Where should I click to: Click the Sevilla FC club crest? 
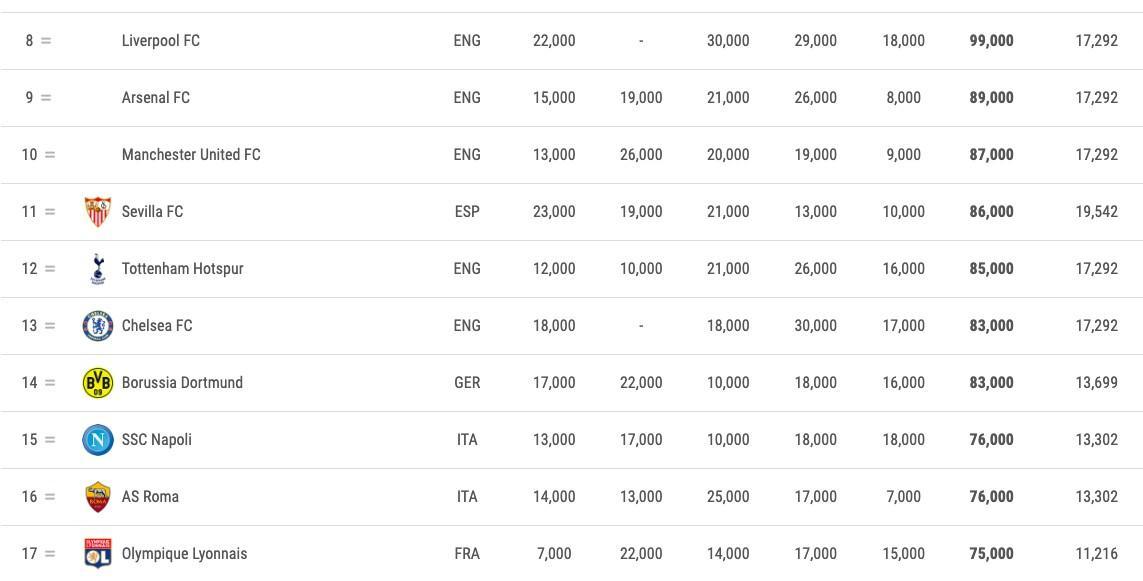(x=98, y=211)
